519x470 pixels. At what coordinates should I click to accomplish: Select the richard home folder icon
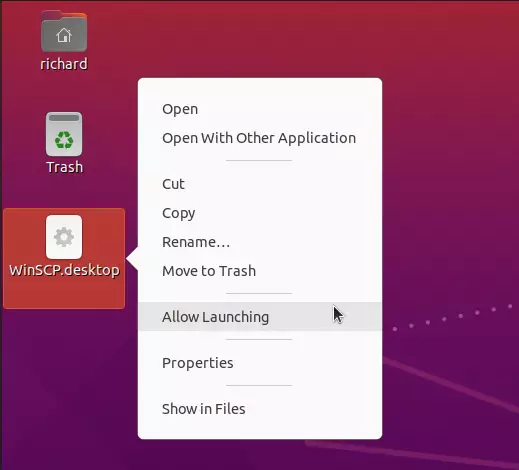point(64,32)
